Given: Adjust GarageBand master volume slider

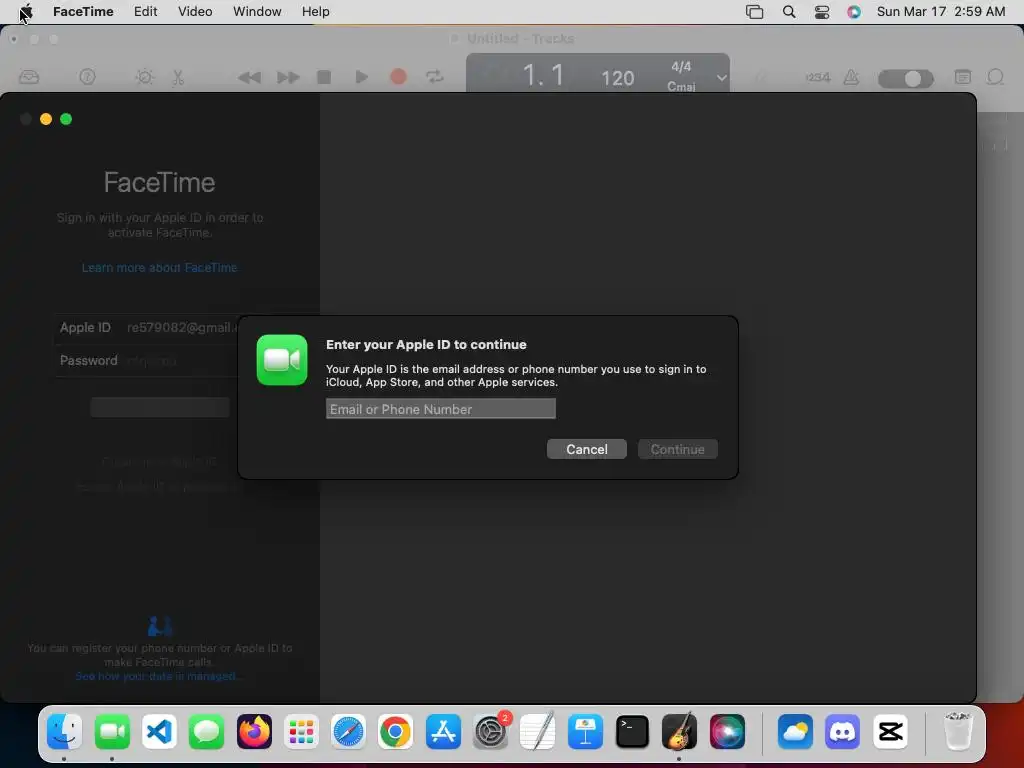Looking at the screenshot, I should coord(906,78).
